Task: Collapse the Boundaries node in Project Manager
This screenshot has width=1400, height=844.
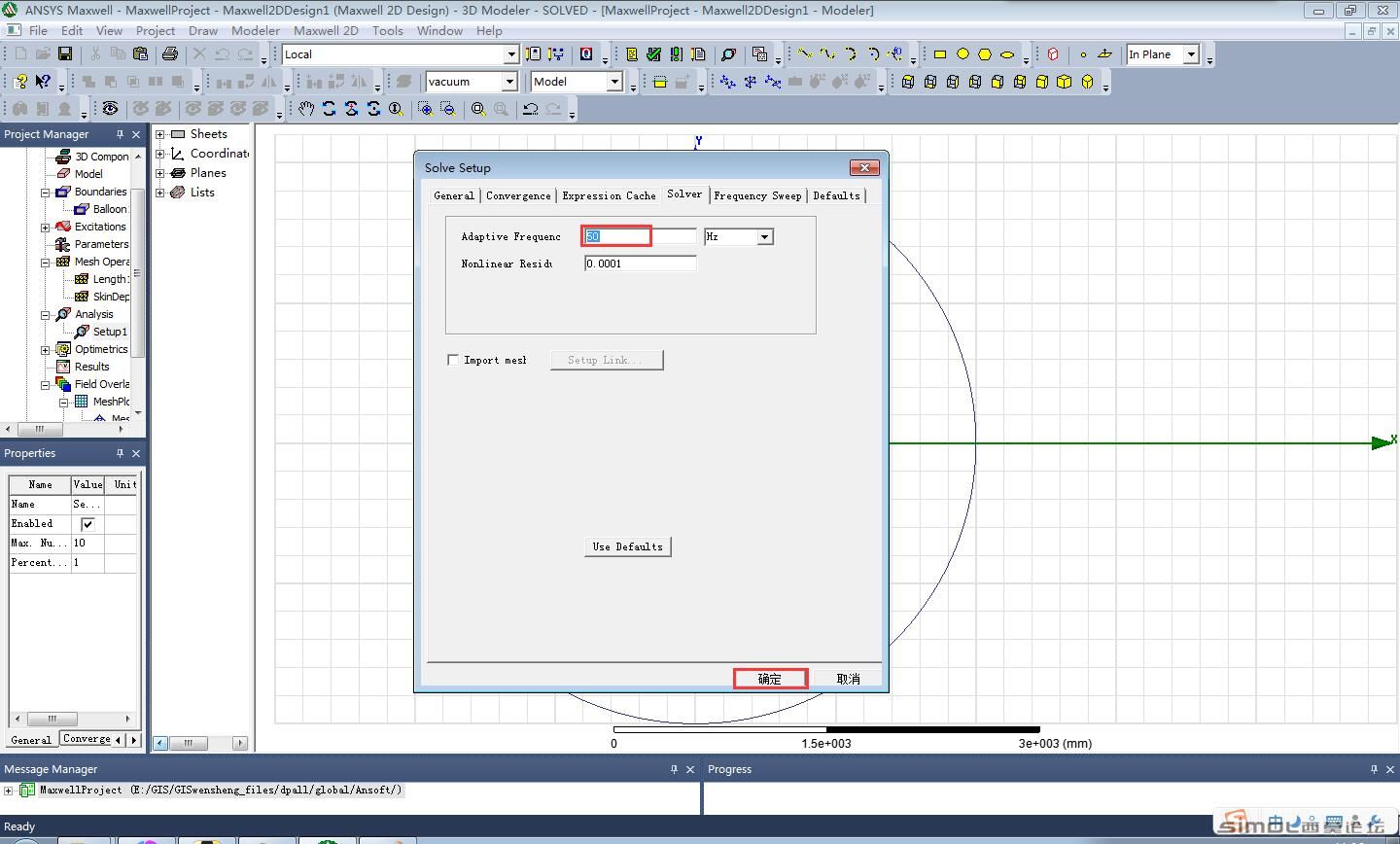Action: (46, 192)
